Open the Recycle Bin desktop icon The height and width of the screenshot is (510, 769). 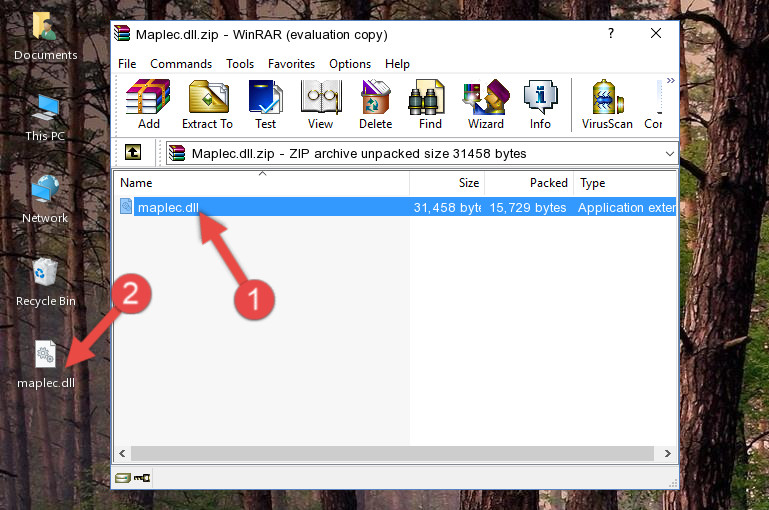point(46,282)
